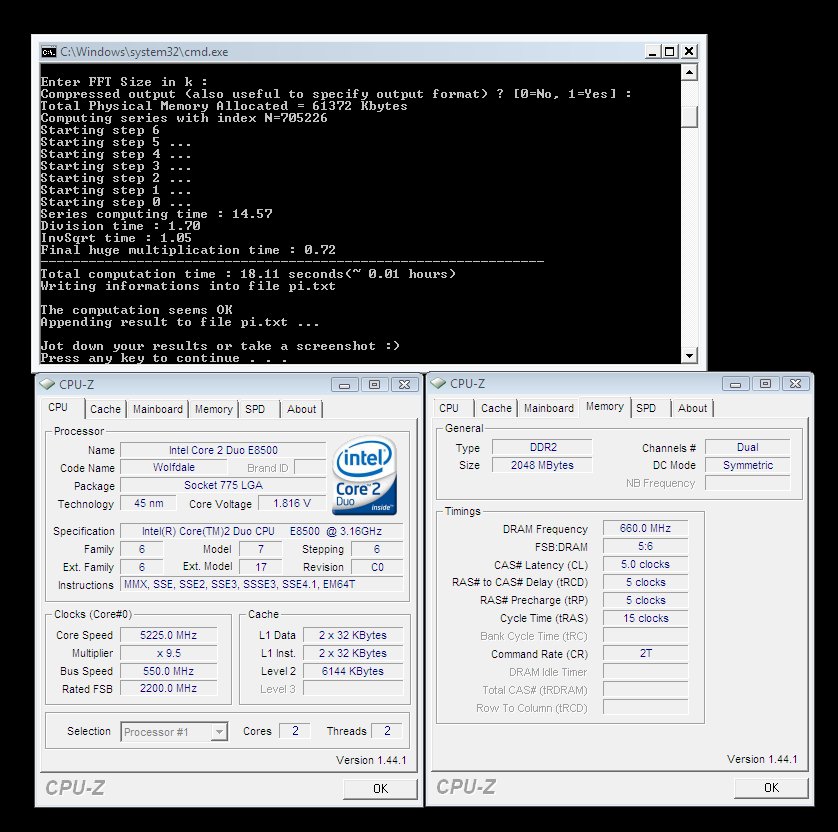
Task: Click the Specification field text
Action: point(261,531)
